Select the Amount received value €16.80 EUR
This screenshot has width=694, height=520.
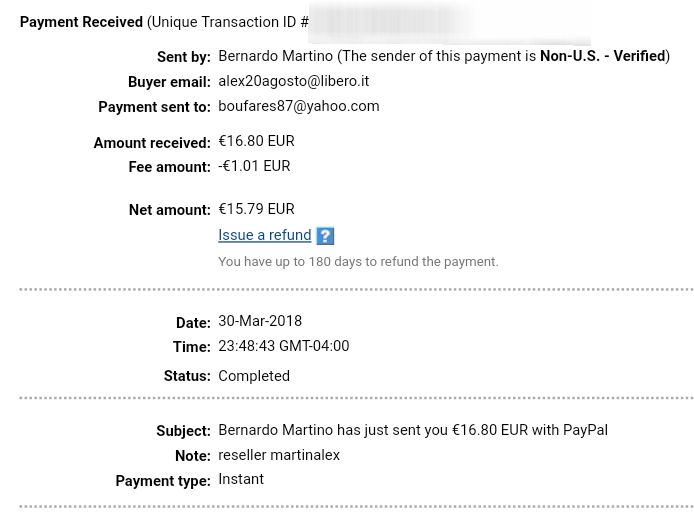point(256,141)
